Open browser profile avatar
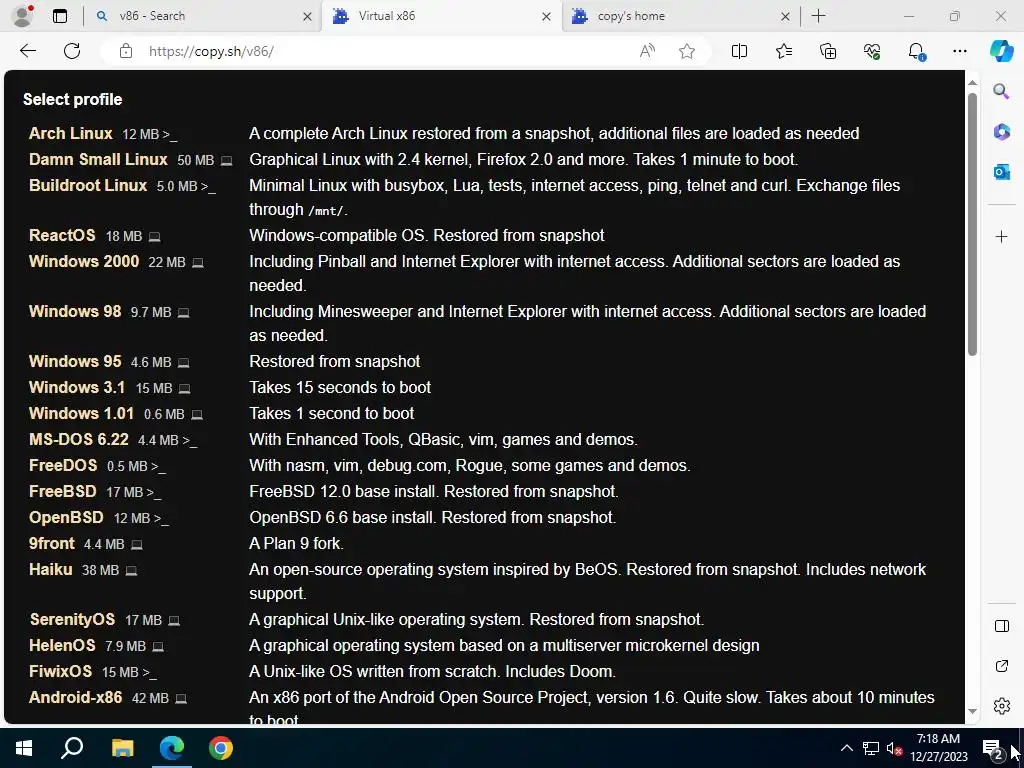The width and height of the screenshot is (1024, 768). (x=23, y=16)
